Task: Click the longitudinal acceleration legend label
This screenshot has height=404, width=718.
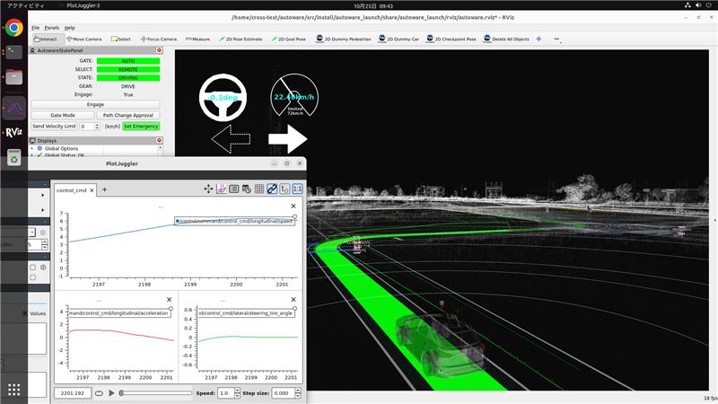Action: (x=119, y=313)
